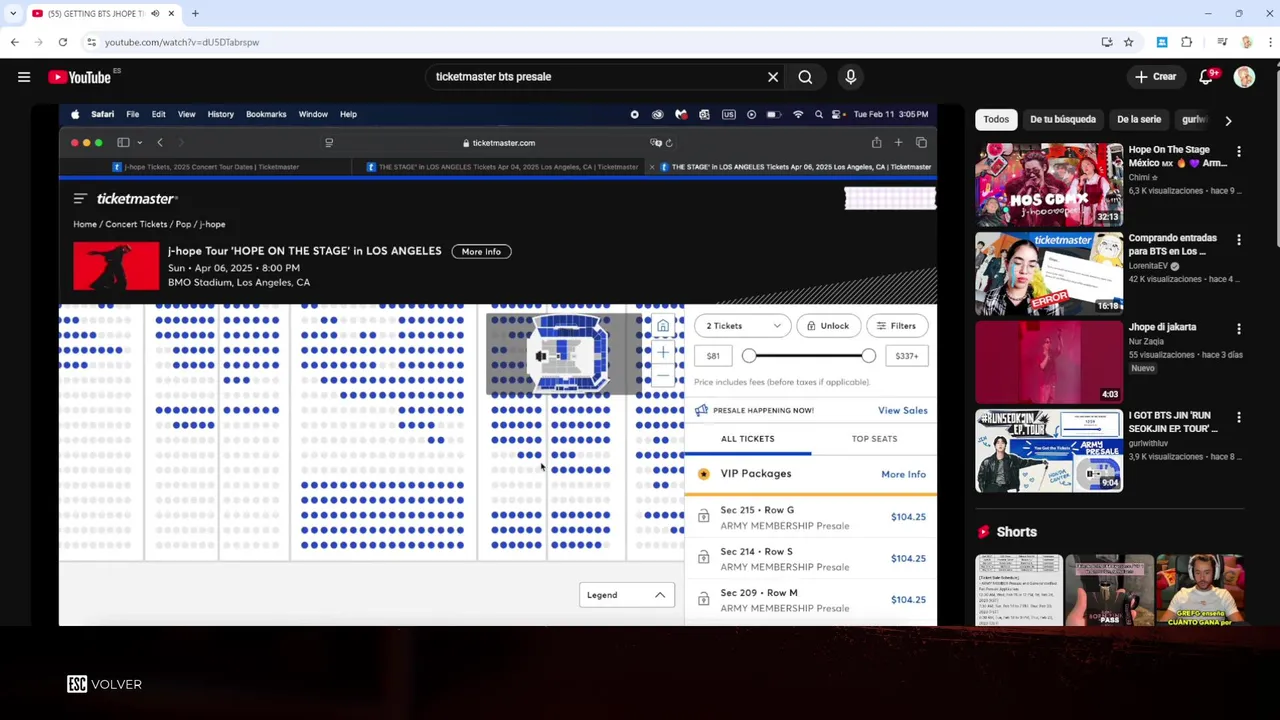
Task: Click More Info for VIP Packages
Action: click(x=903, y=474)
